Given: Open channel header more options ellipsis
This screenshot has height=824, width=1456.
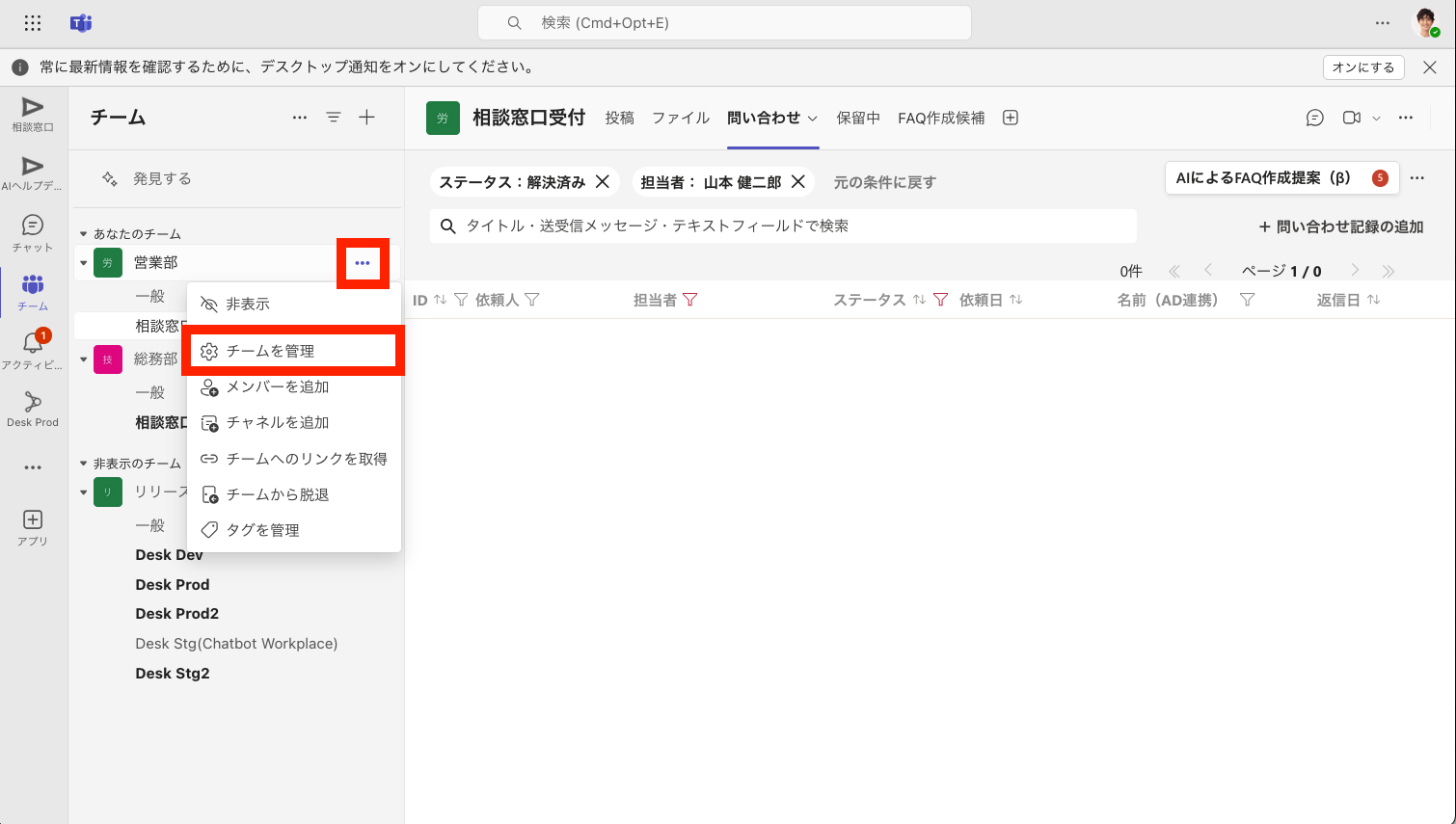Looking at the screenshot, I should [1406, 118].
